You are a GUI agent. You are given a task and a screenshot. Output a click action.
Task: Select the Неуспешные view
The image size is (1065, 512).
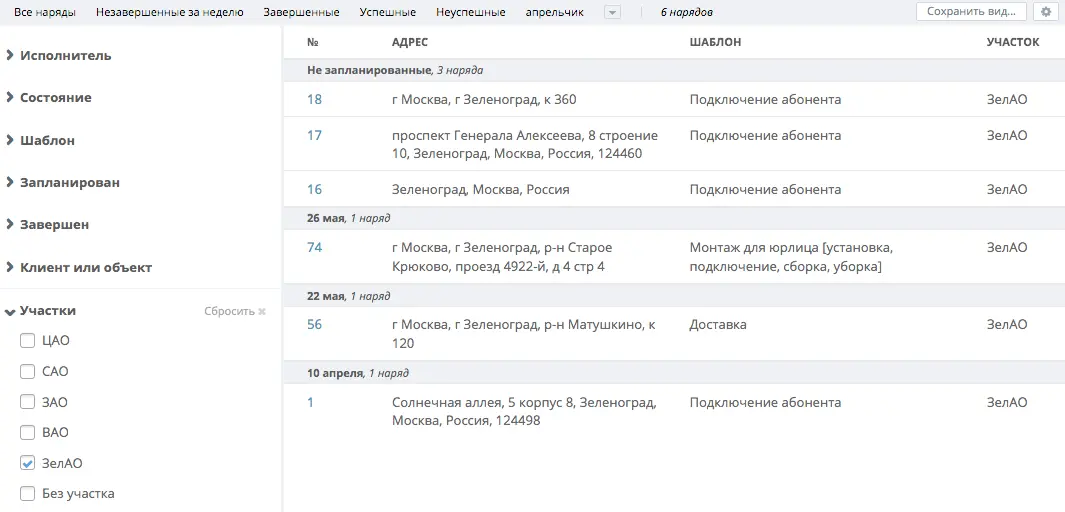[471, 12]
